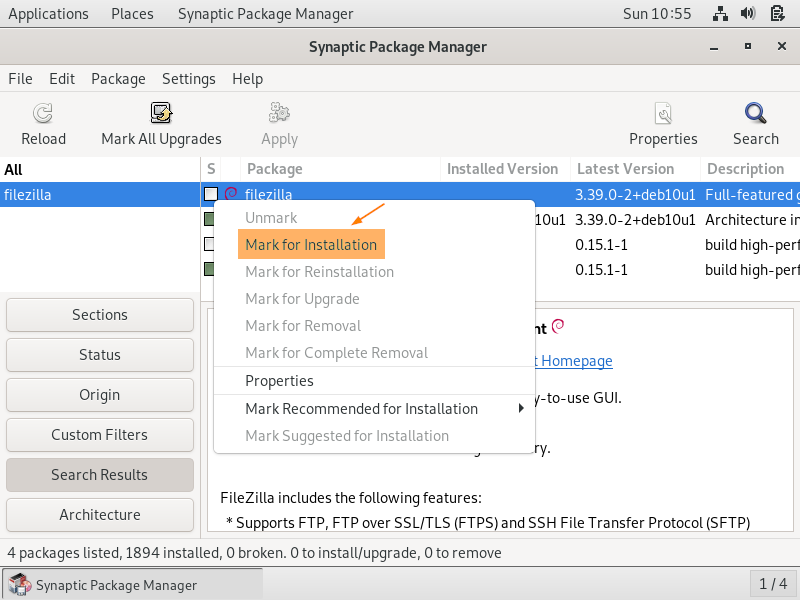Viewport: 800px width, 600px height.
Task: Click the Reload toolbar icon
Action: point(43,113)
